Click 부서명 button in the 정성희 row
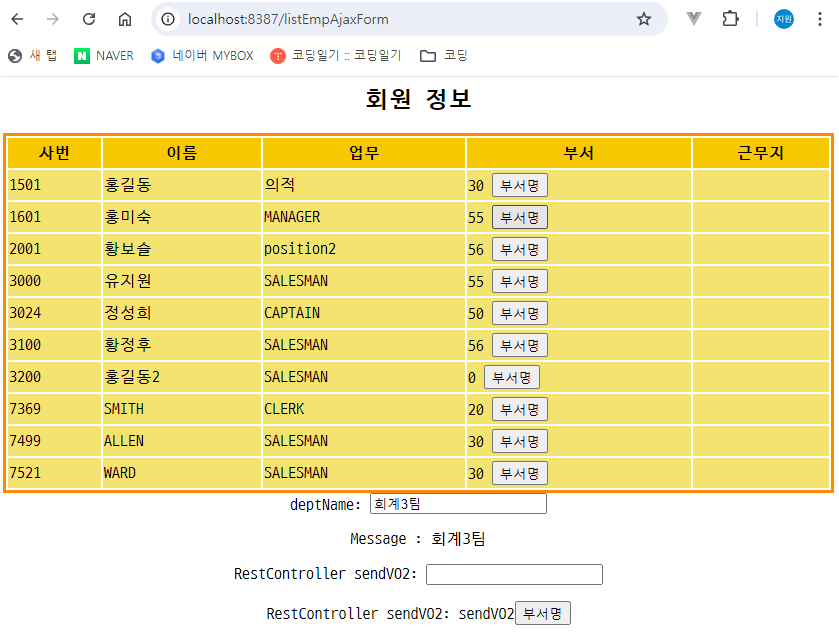Viewport: 839px width, 643px height. tap(520, 313)
